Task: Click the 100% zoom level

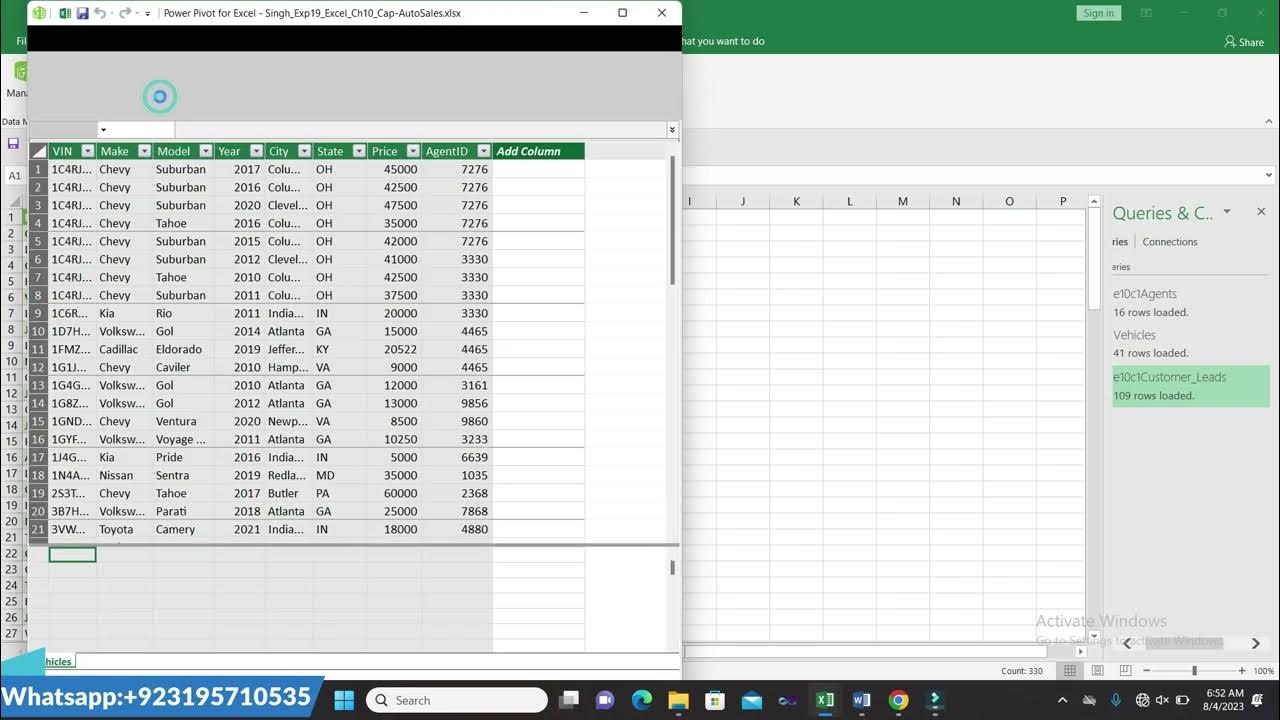Action: [1264, 671]
